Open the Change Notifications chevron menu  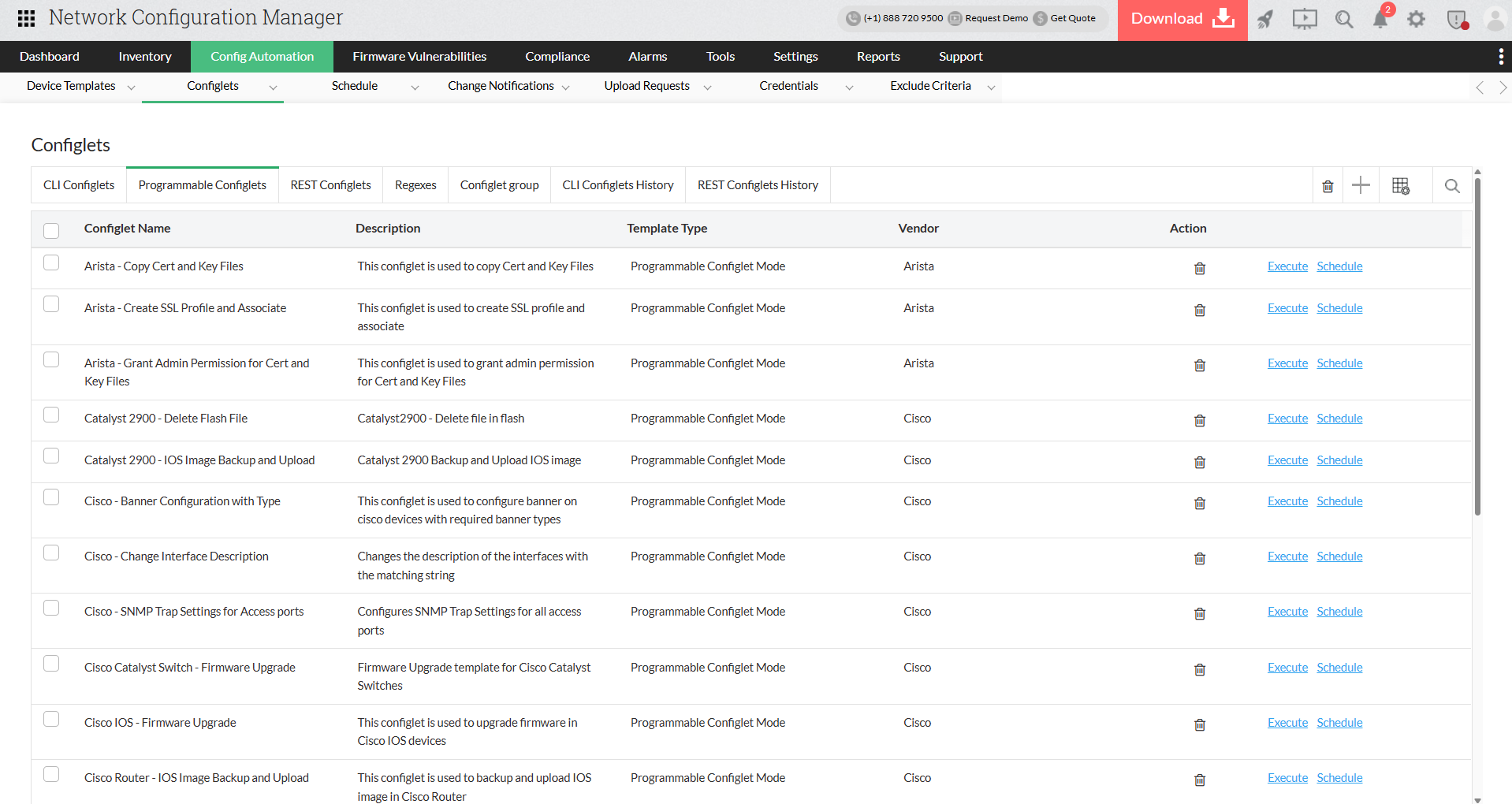point(566,88)
